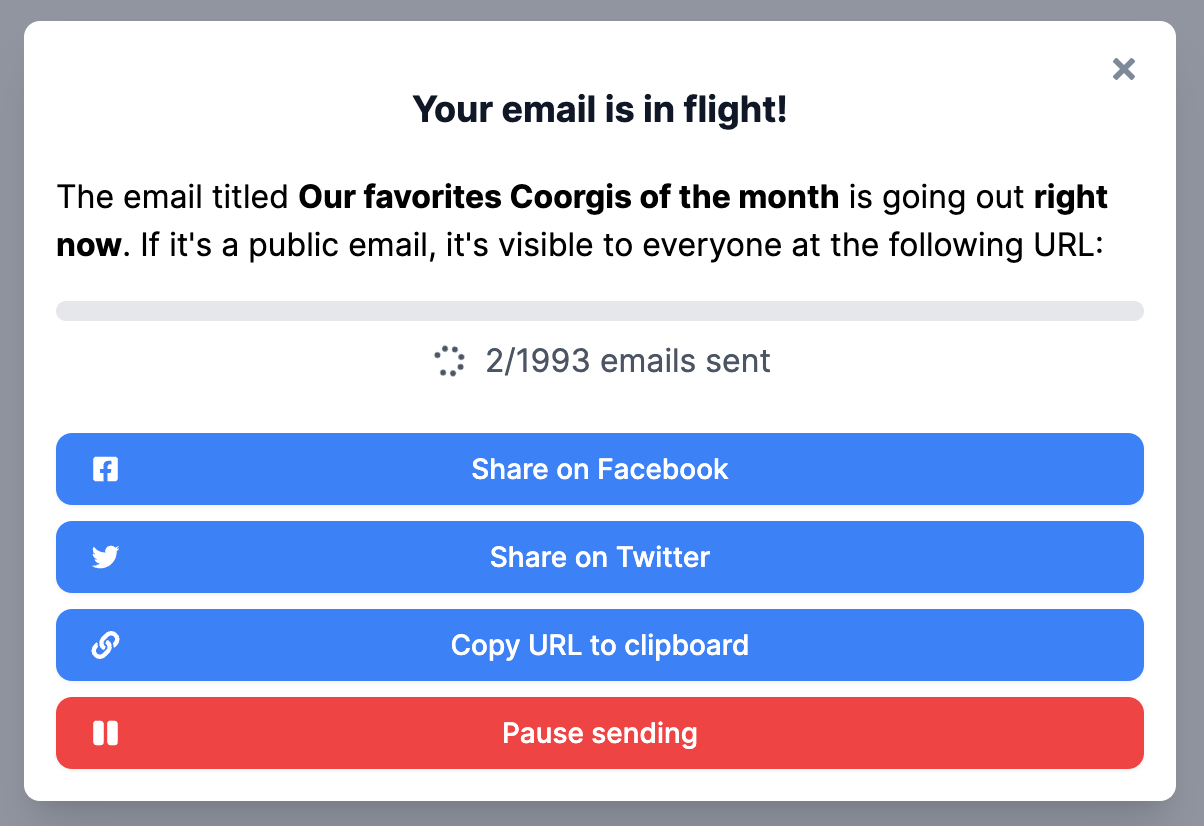
Task: Click the email sending progress bar
Action: 600,311
